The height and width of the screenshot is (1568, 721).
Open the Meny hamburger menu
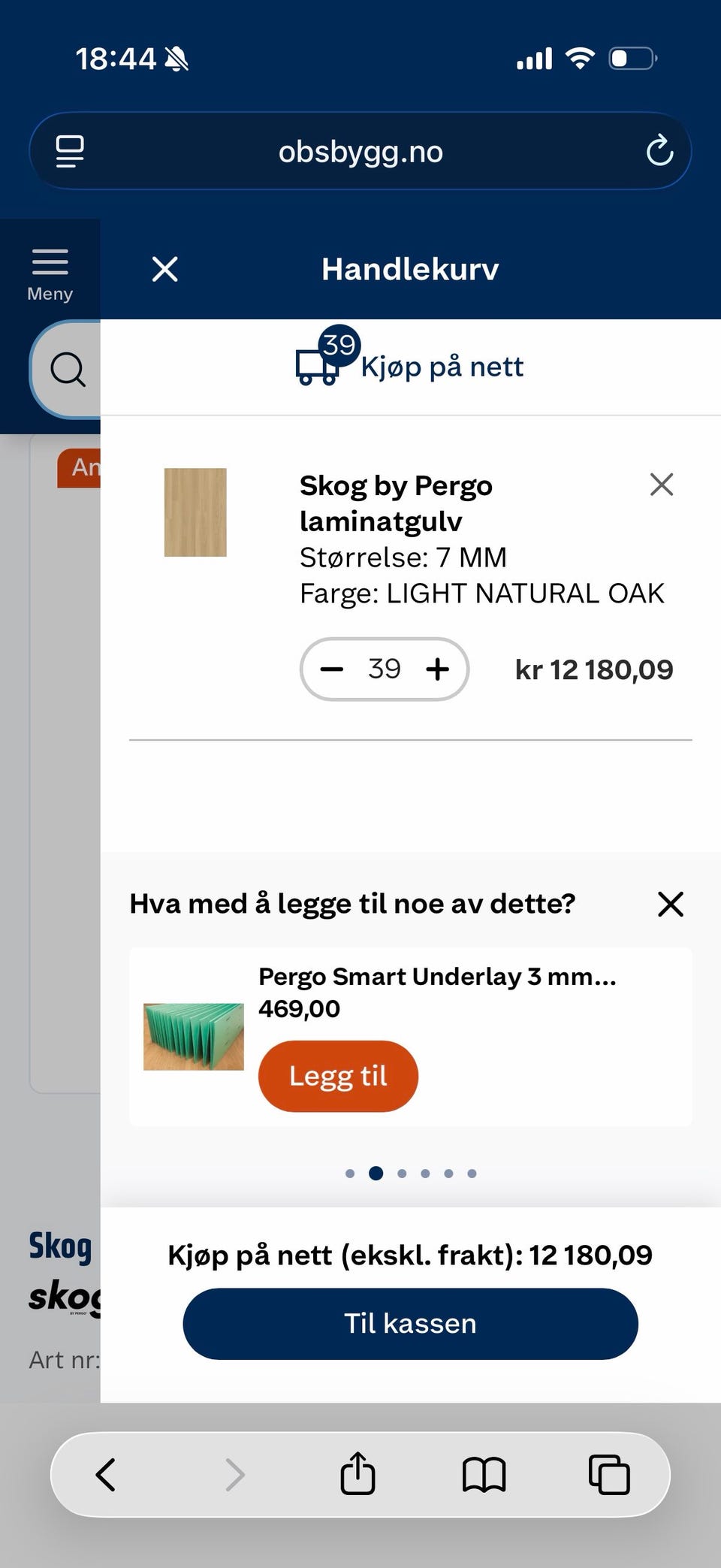tap(50, 275)
